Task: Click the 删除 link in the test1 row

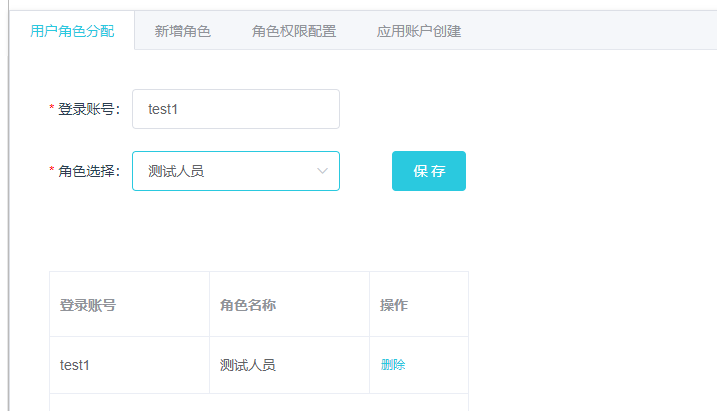Action: click(x=393, y=365)
